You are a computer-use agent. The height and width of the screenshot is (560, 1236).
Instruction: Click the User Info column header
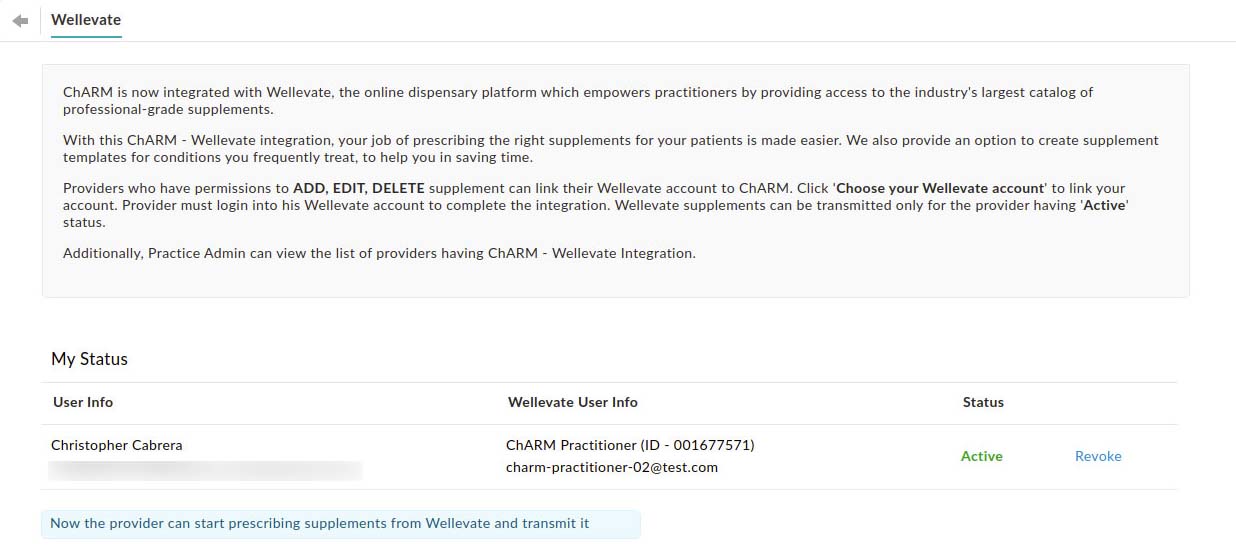tap(83, 402)
